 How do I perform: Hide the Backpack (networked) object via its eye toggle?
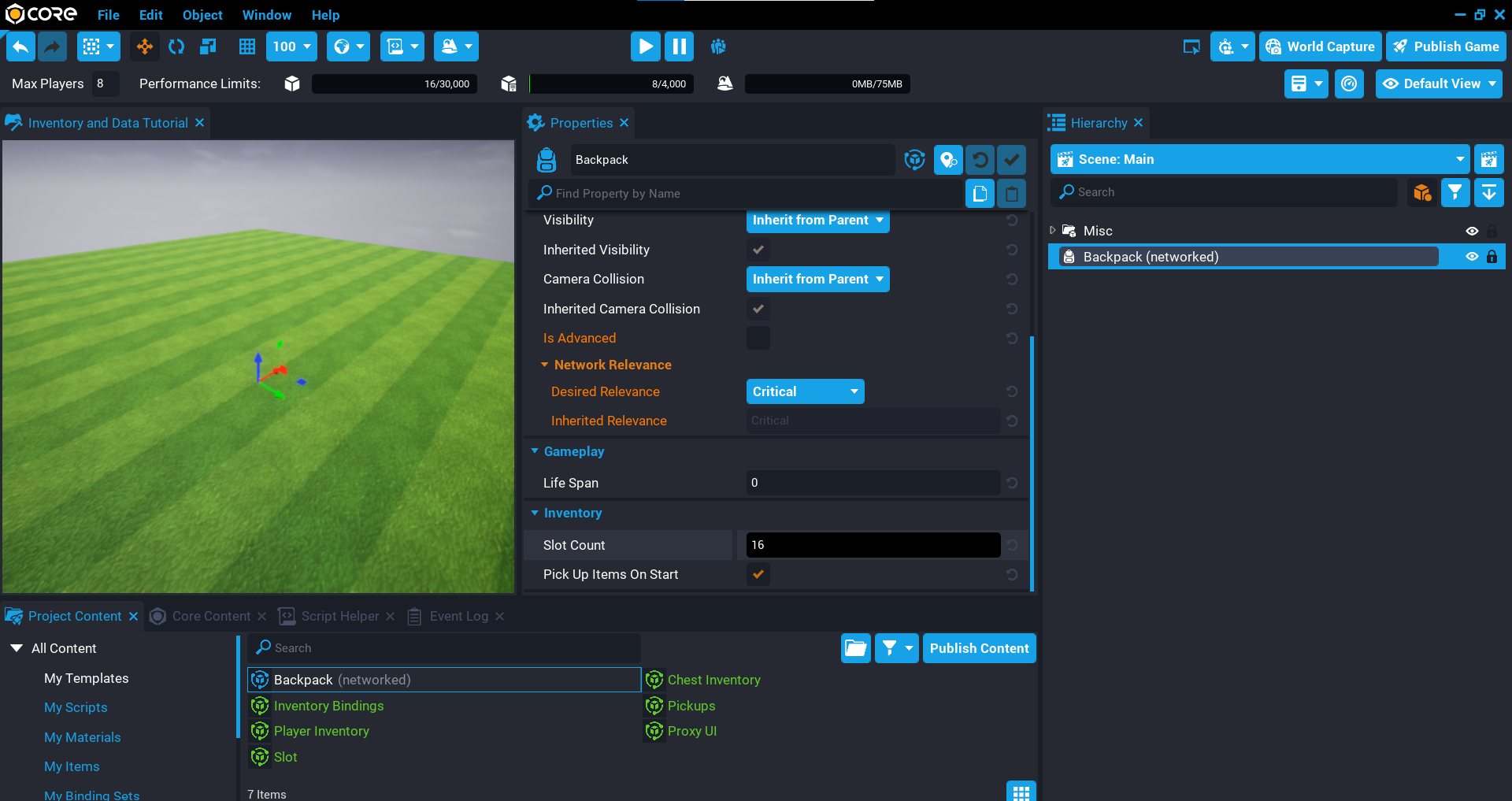[x=1472, y=256]
